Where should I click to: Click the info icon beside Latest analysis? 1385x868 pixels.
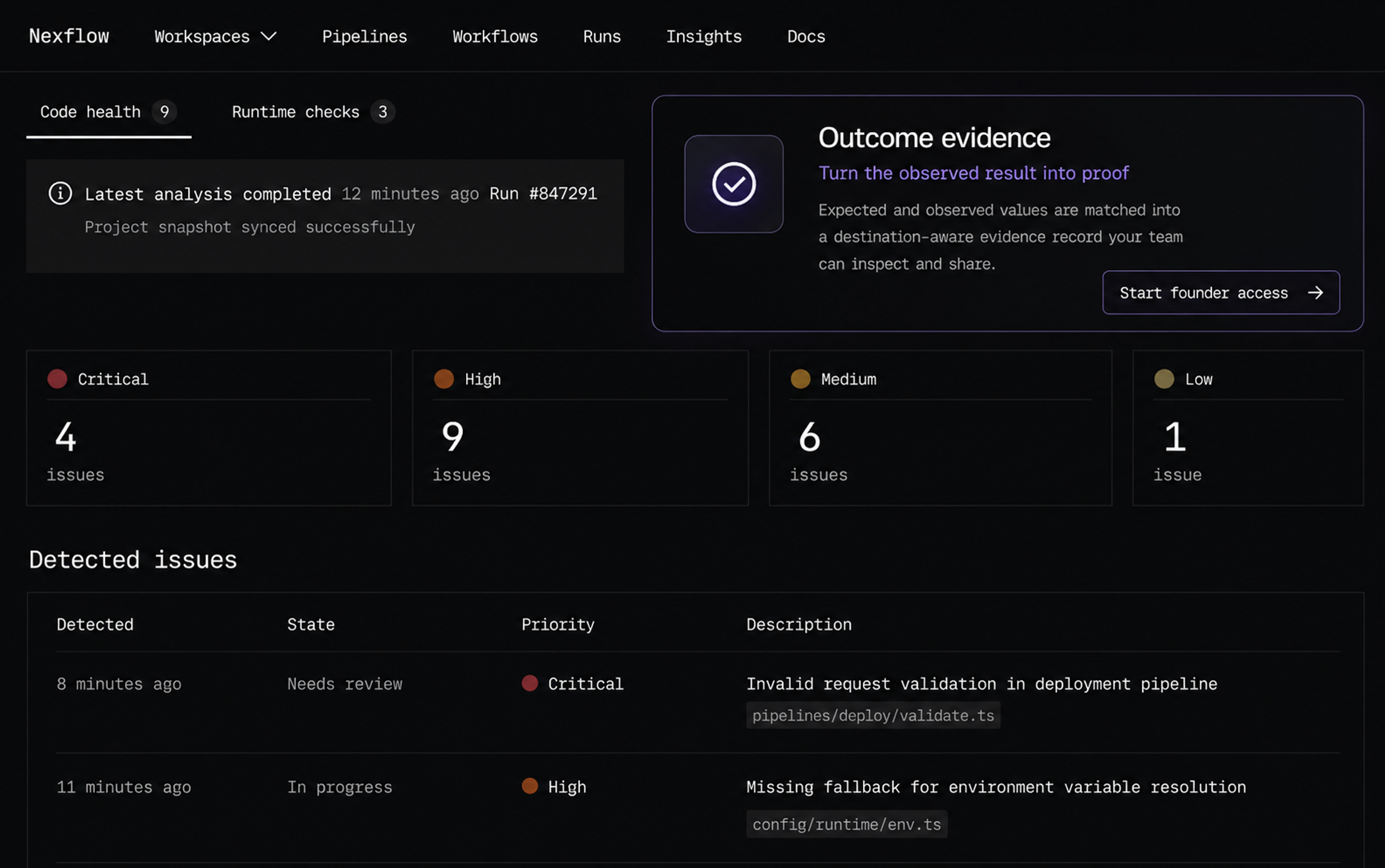[60, 193]
